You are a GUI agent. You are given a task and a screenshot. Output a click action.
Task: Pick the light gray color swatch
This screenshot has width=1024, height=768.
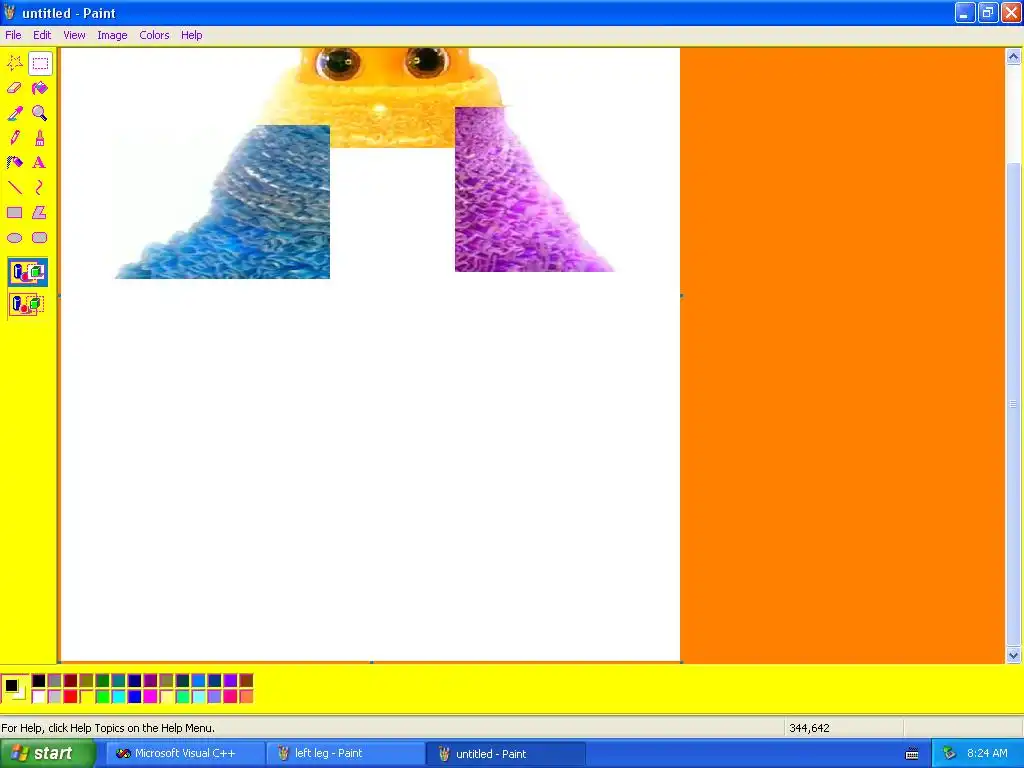(54, 697)
